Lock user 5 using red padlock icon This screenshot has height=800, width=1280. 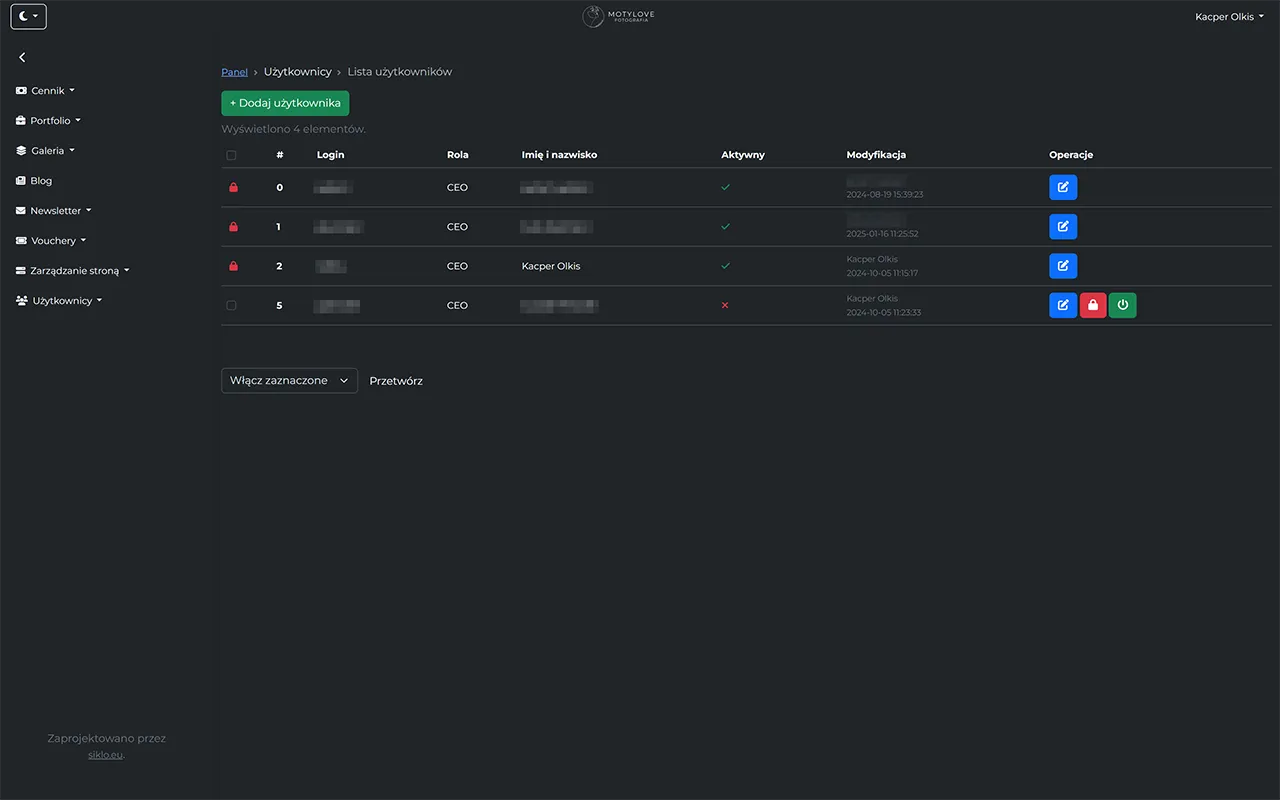[x=1093, y=305]
